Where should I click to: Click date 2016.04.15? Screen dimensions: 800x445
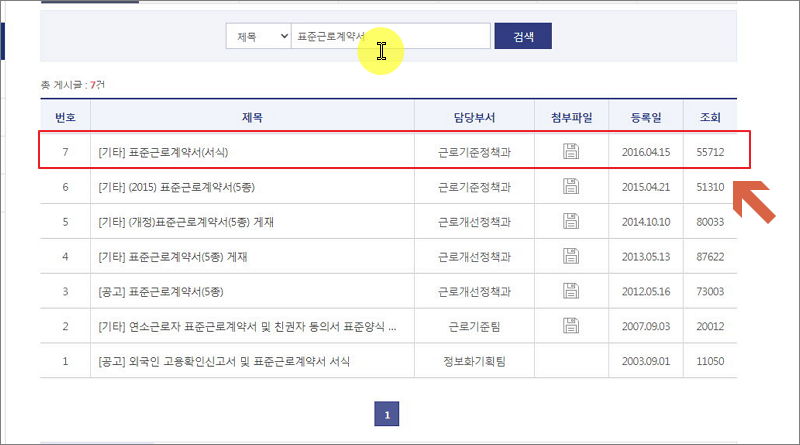point(646,152)
